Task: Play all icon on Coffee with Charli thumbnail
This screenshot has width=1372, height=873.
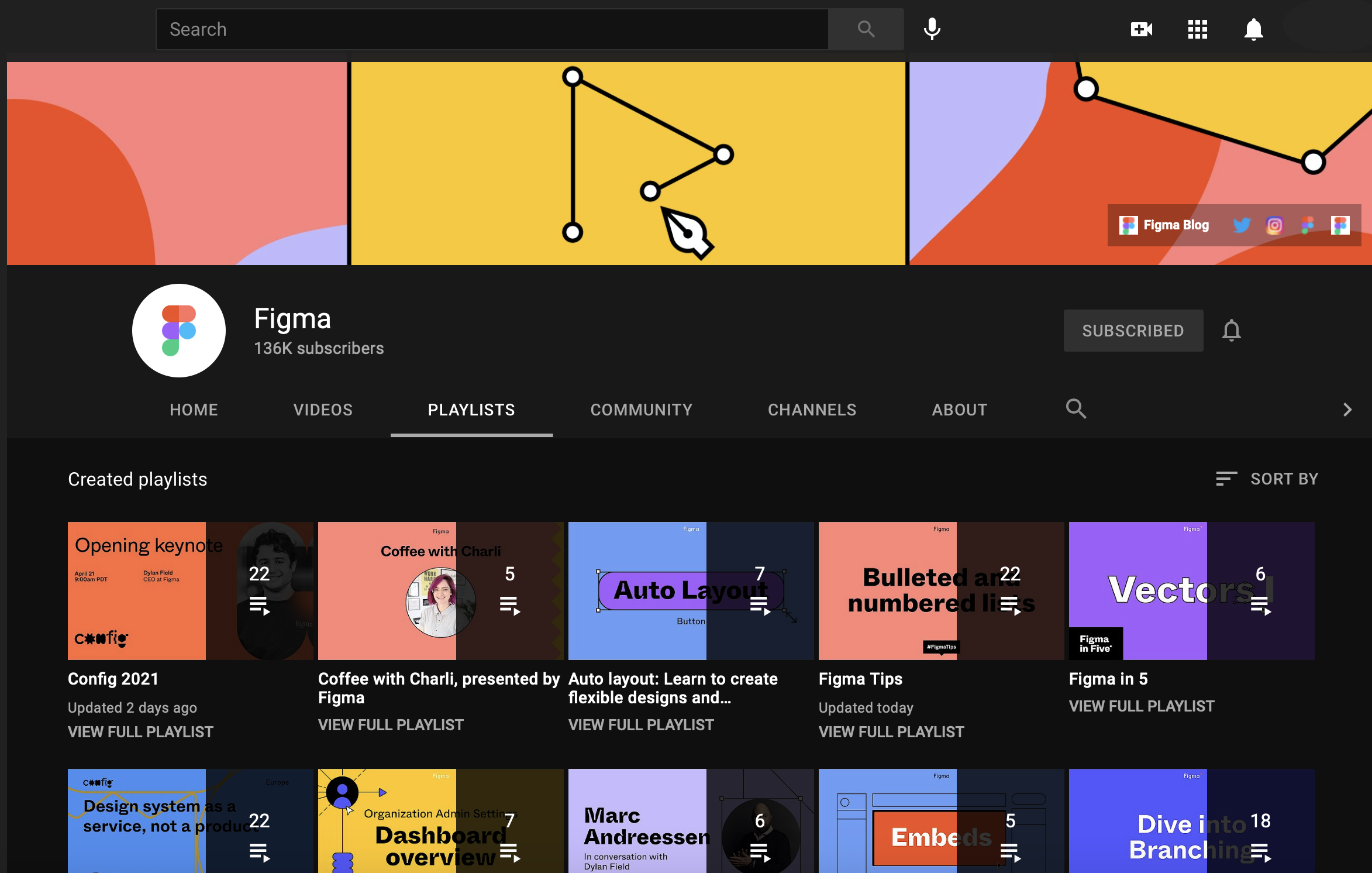Action: 509,606
